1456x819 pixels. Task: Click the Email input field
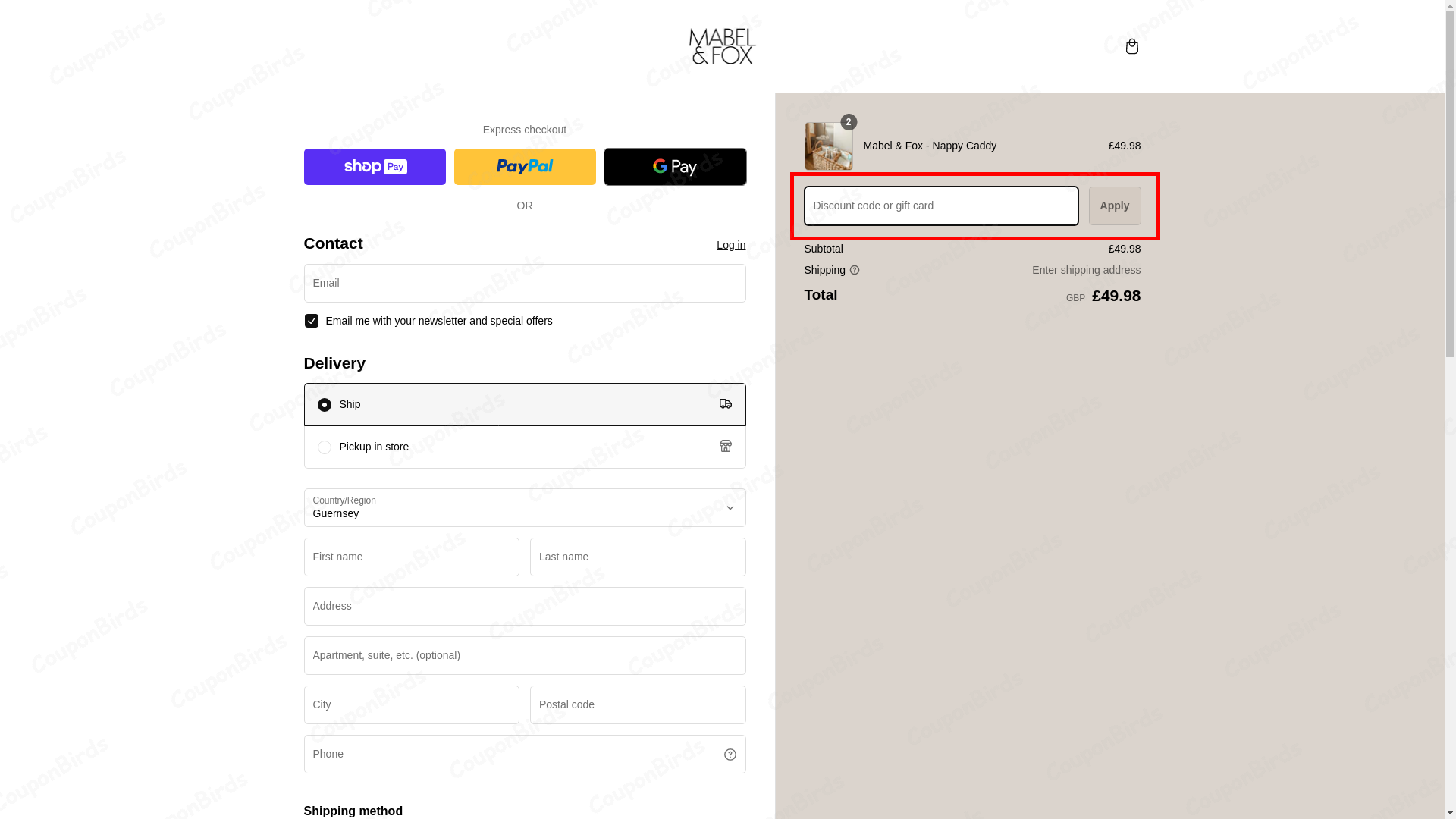tap(525, 284)
